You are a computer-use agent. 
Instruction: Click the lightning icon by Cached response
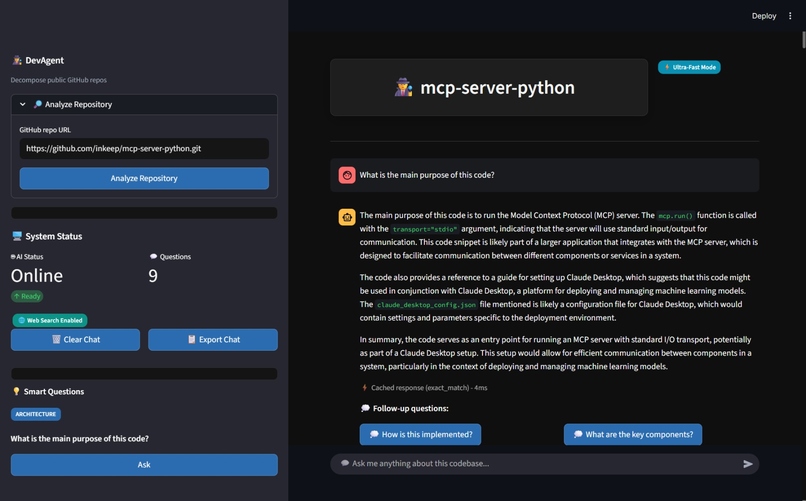pos(364,388)
